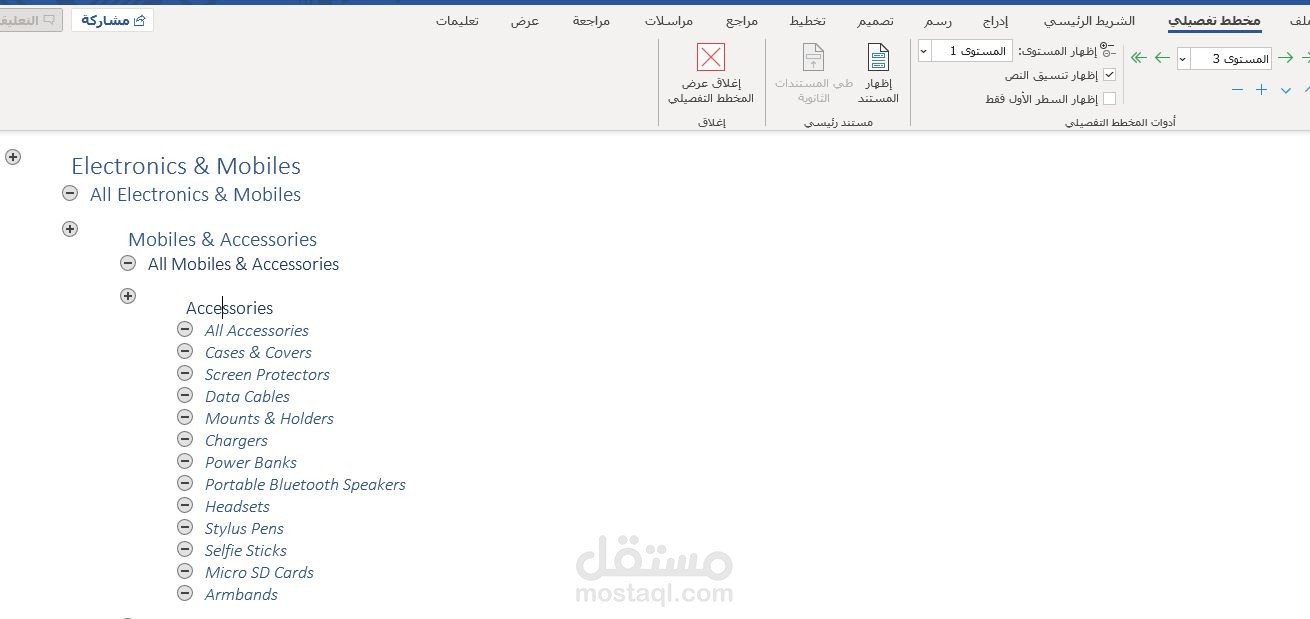
Task: Click the blue minus collapse icon in ribbon
Action: pyautogui.click(x=1237, y=90)
